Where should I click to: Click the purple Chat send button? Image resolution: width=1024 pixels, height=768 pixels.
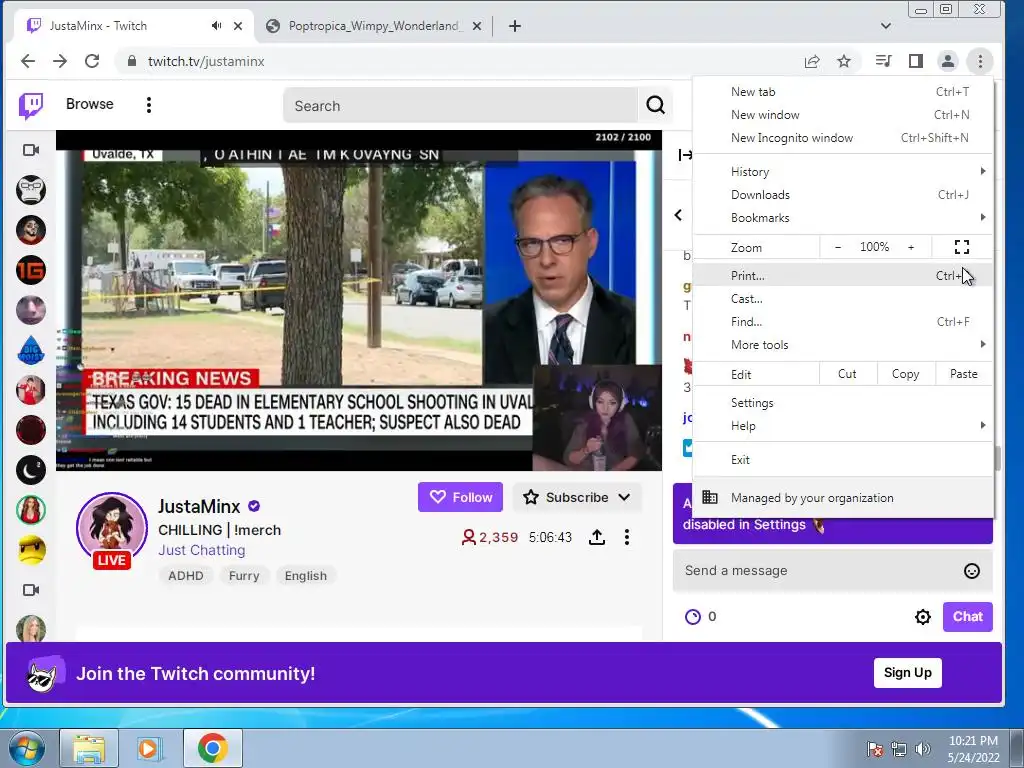pos(967,616)
